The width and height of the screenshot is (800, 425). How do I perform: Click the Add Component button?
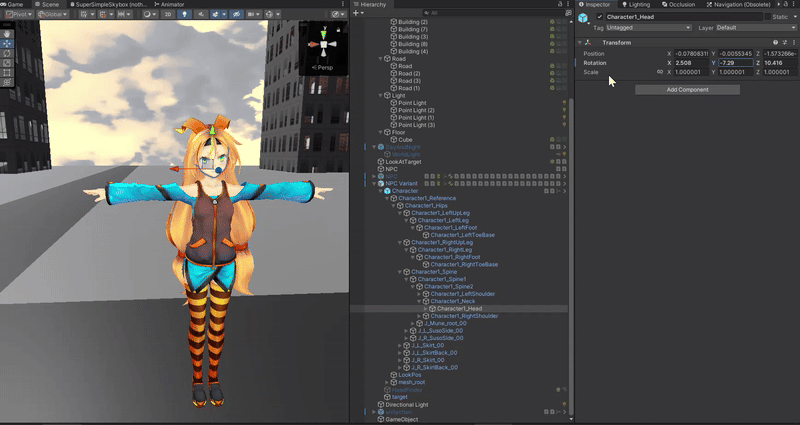click(687, 90)
